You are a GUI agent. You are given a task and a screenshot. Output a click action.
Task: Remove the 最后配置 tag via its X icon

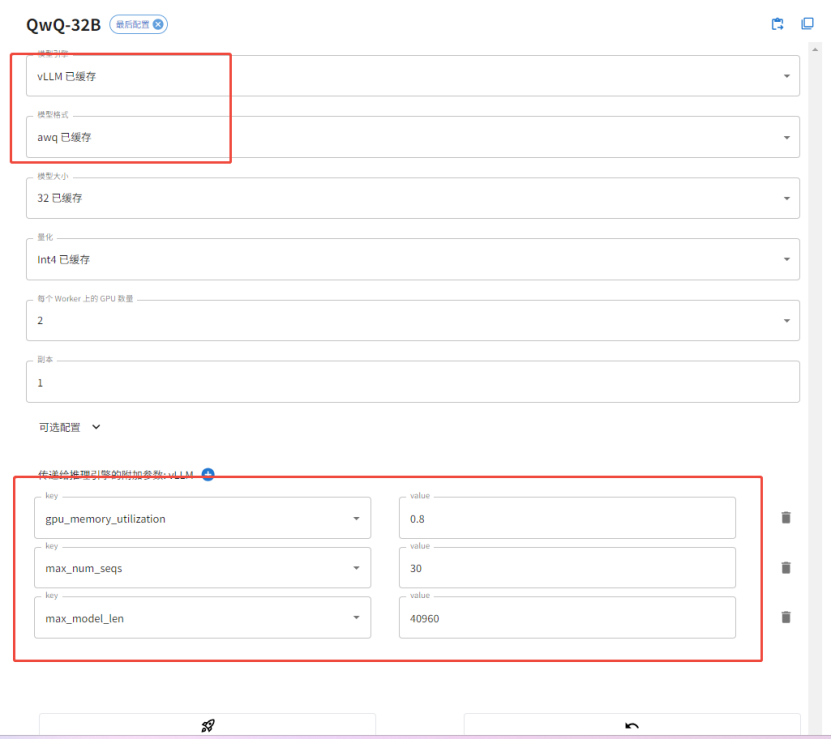[x=158, y=24]
